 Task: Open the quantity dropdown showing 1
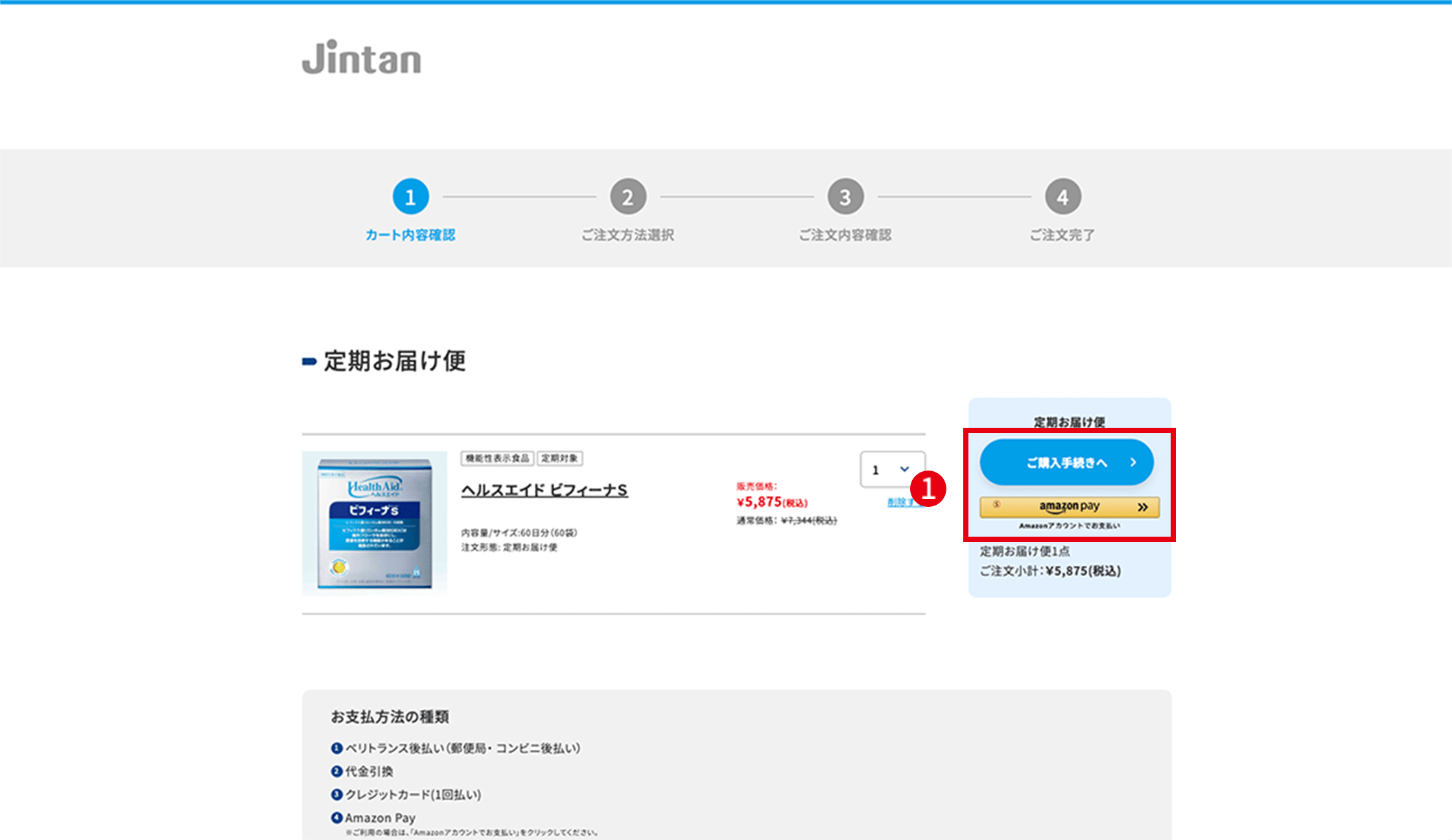click(x=892, y=469)
